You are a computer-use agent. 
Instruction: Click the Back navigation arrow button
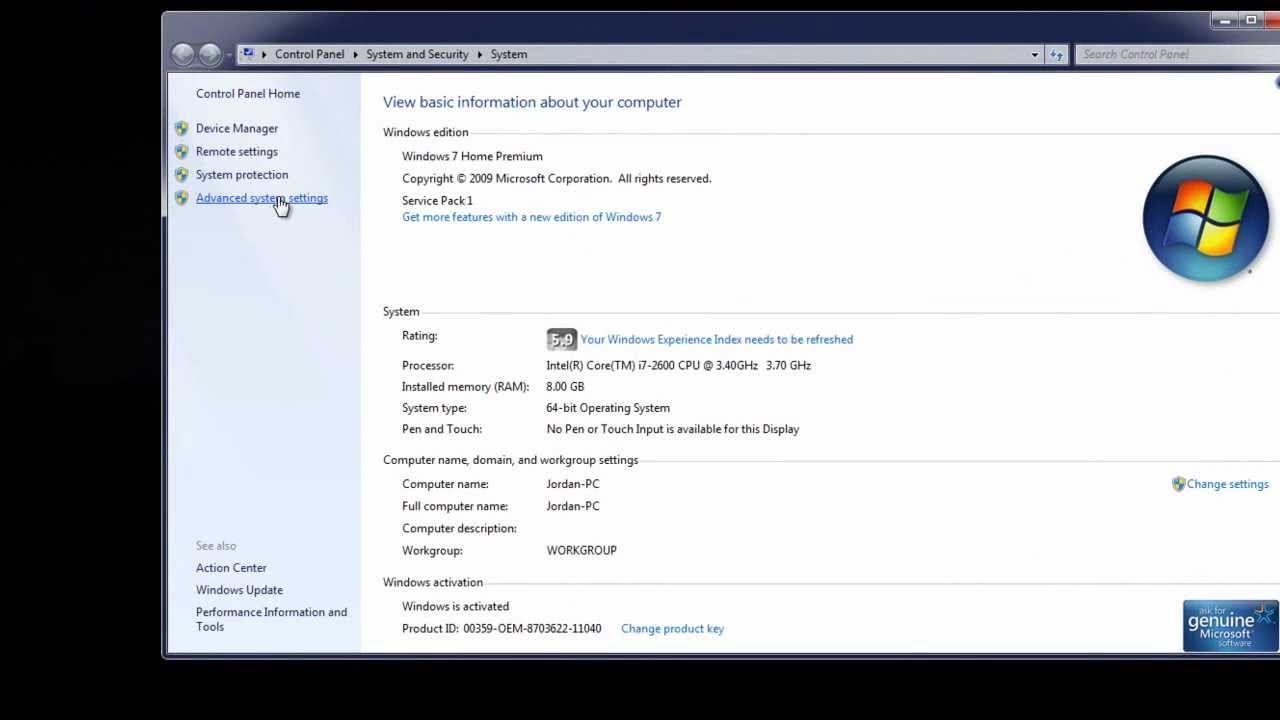[x=183, y=54]
